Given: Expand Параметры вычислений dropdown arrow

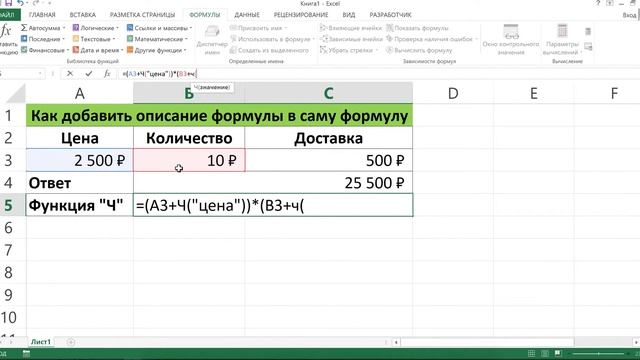Looking at the screenshot, I should [x=581, y=52].
